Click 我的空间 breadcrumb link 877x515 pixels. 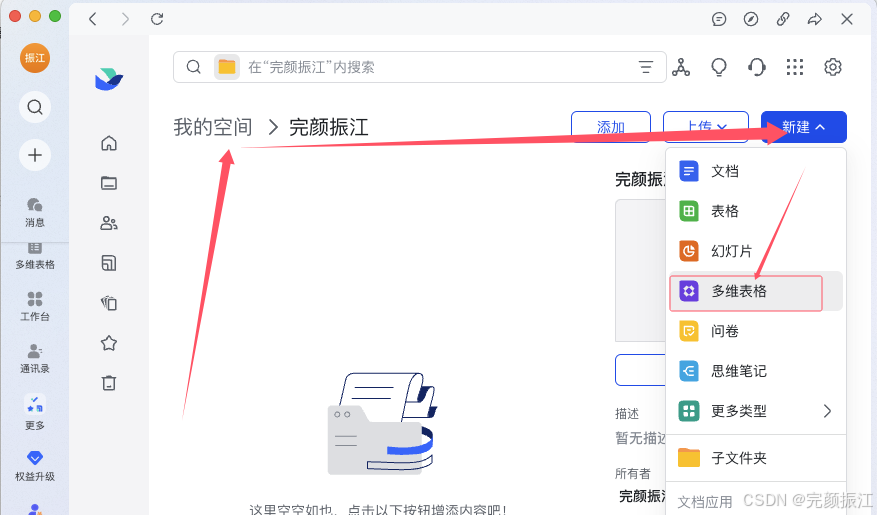(213, 127)
